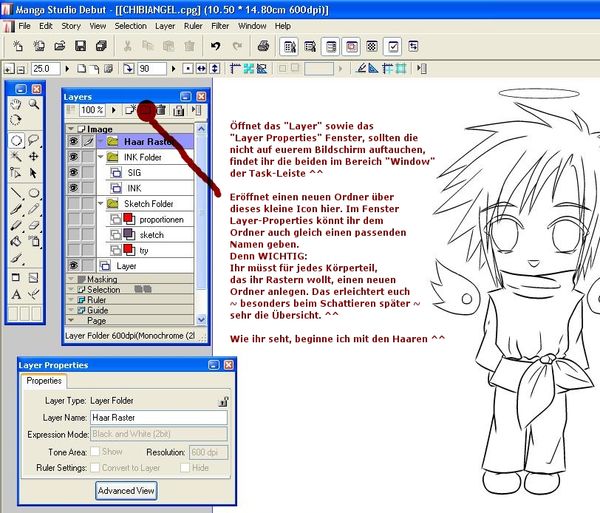This screenshot has height=513, width=600.
Task: Check the Tone Area Show checkbox
Action: click(95, 451)
